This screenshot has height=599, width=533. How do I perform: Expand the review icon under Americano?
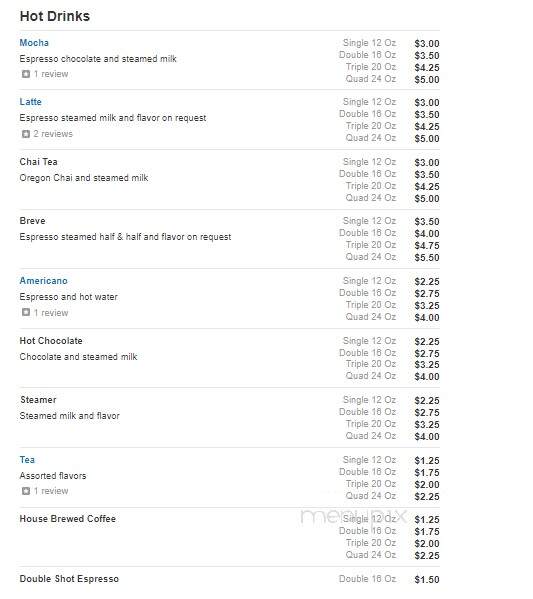click(26, 312)
